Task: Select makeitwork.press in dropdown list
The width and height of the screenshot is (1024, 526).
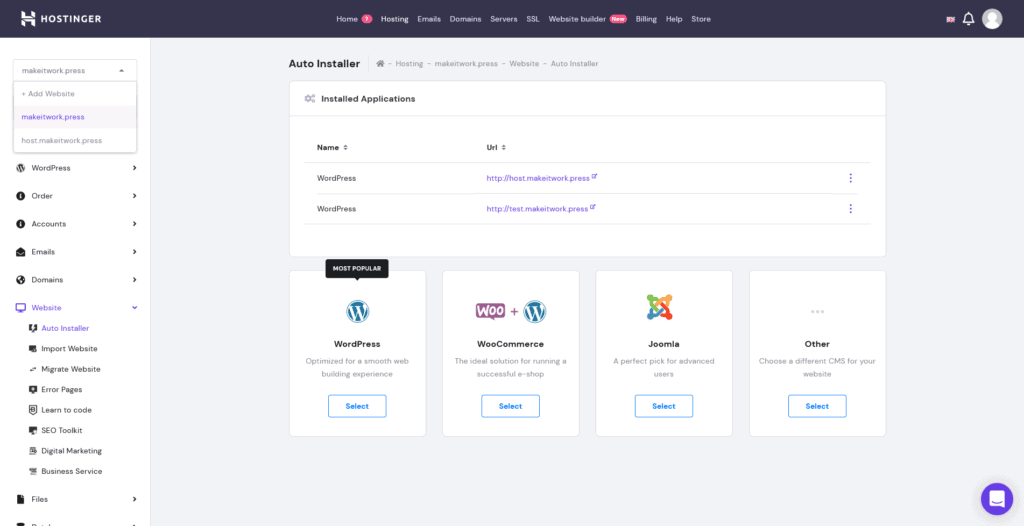Action: pos(75,117)
